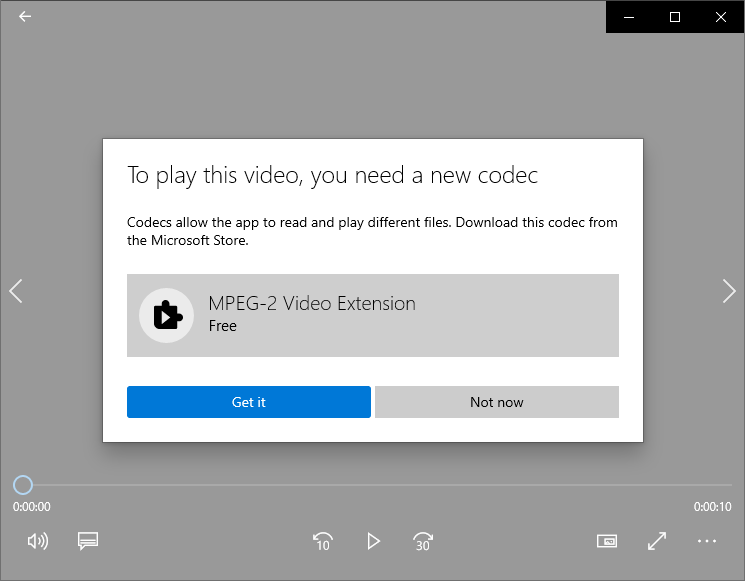Maximize the player window
Viewport: 745px width, 581px height.
[x=675, y=17]
